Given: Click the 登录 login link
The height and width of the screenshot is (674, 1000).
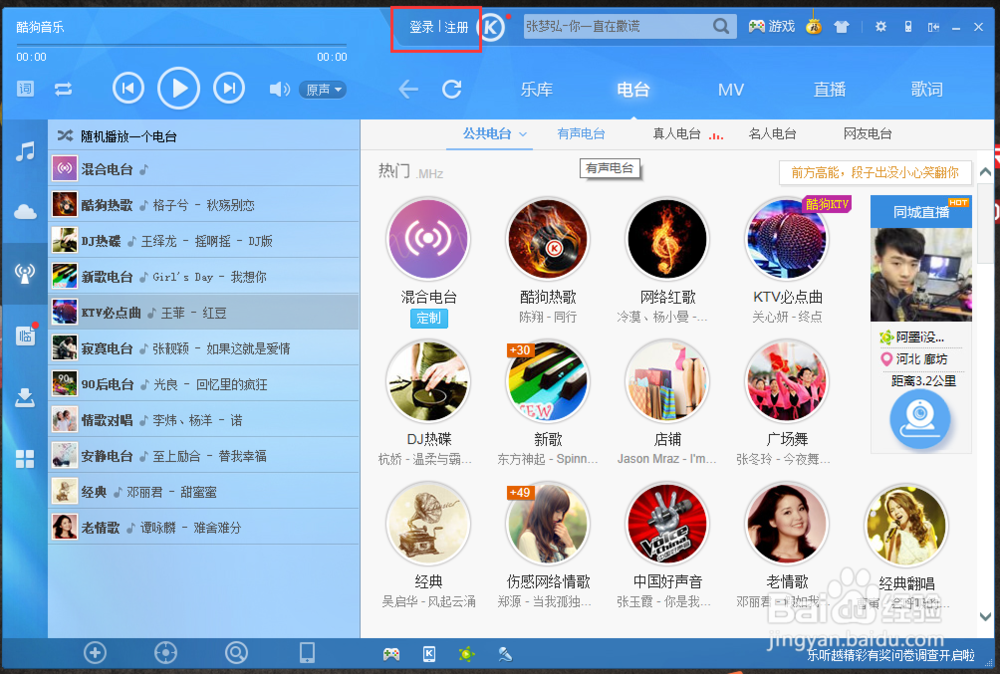Looking at the screenshot, I should [x=421, y=27].
